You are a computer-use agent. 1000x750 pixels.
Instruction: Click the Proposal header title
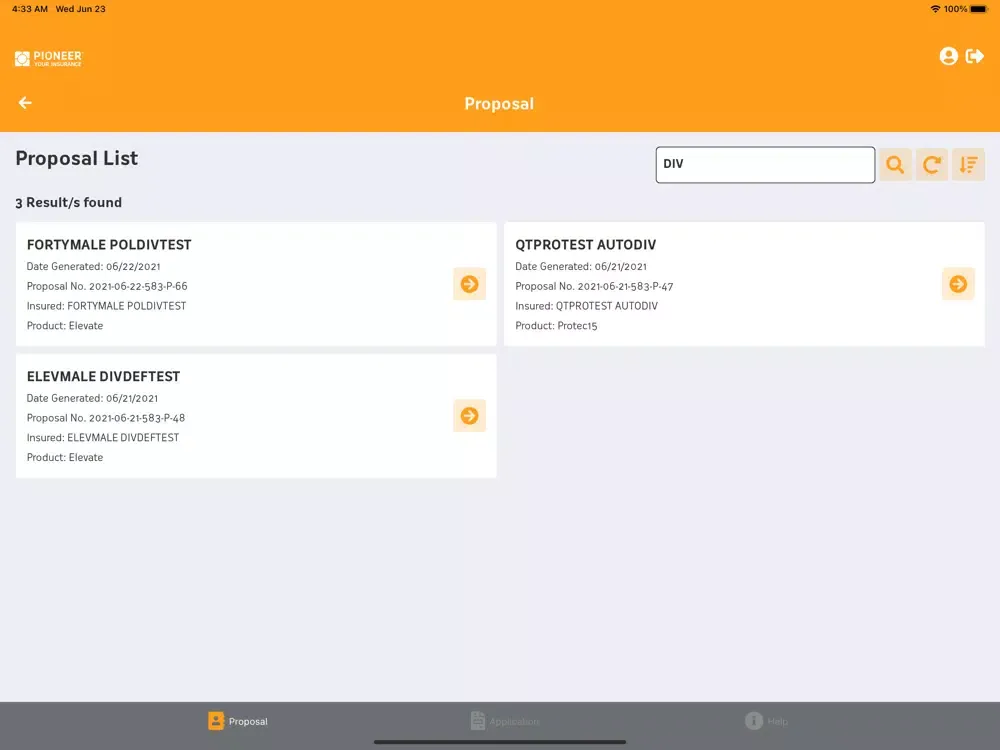coord(499,104)
